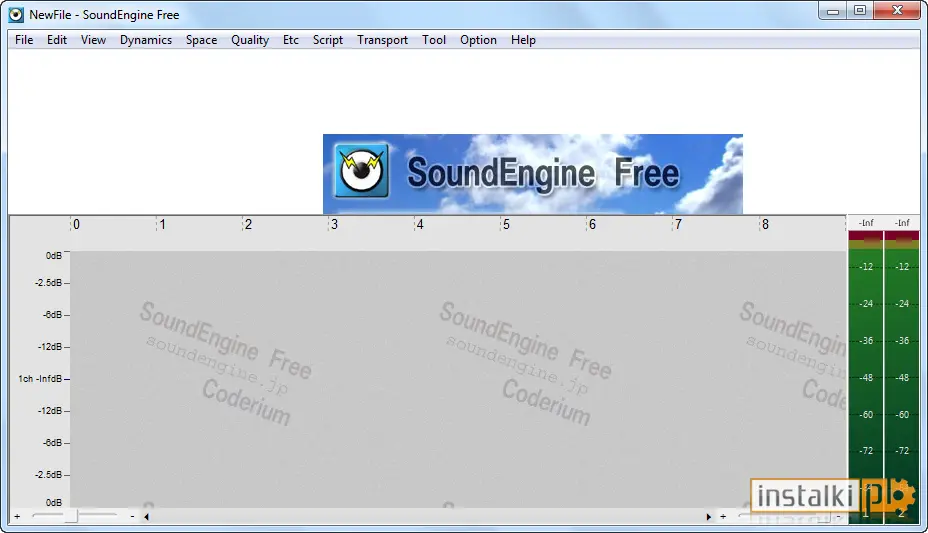928x533 pixels.
Task: Click the upper '-6dB' scale label
Action: point(52,315)
